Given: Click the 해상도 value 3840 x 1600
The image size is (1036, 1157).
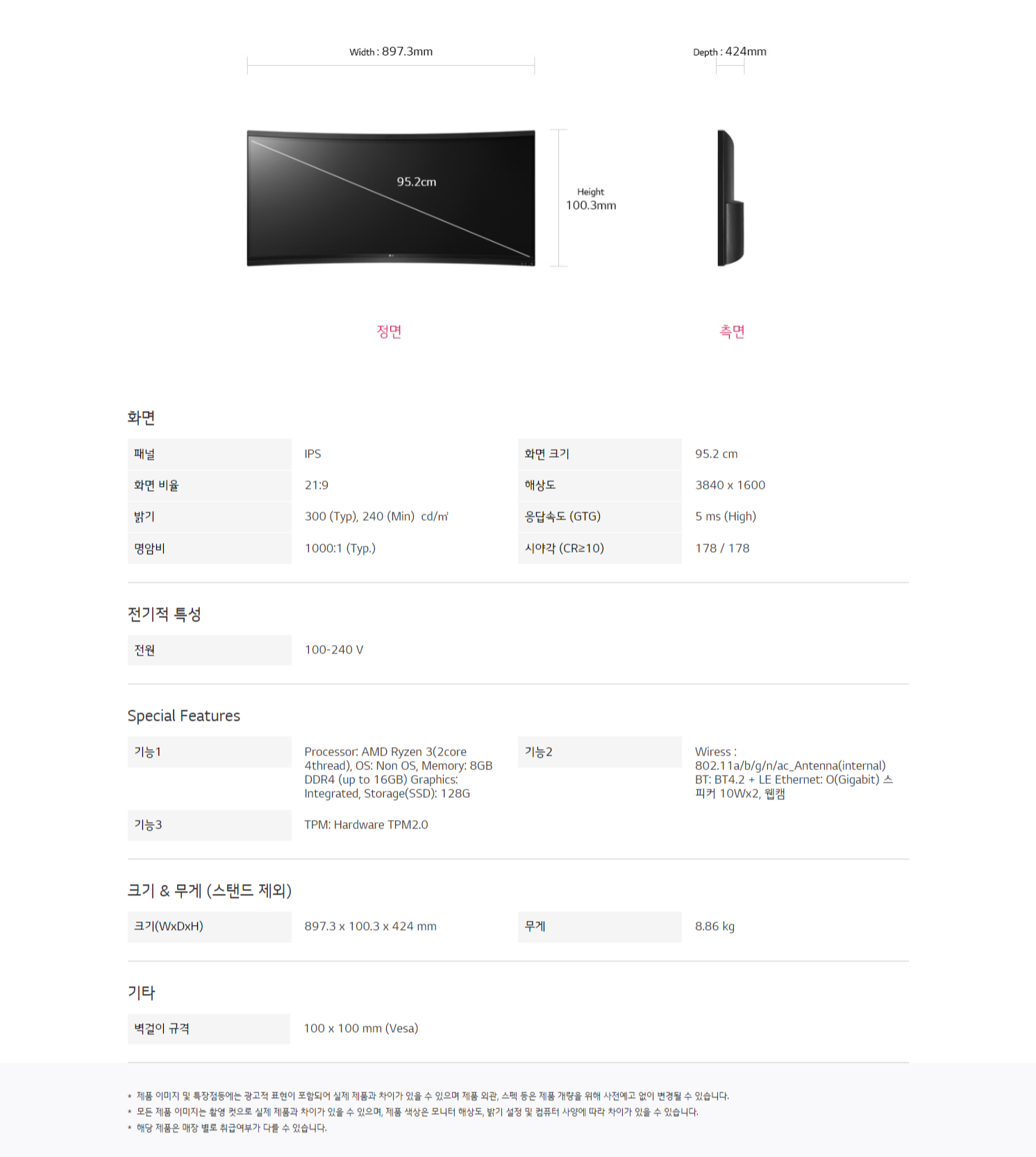Looking at the screenshot, I should [x=730, y=485].
